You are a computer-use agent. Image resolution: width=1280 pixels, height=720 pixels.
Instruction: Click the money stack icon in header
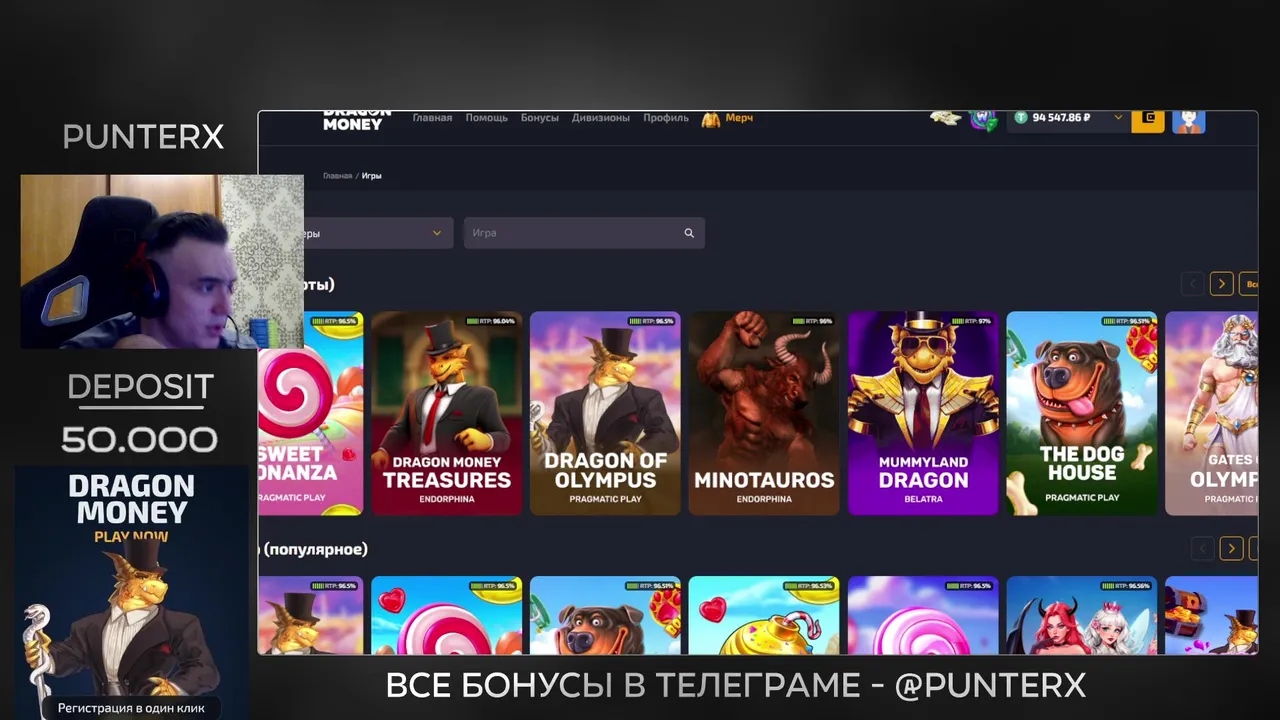coord(946,118)
